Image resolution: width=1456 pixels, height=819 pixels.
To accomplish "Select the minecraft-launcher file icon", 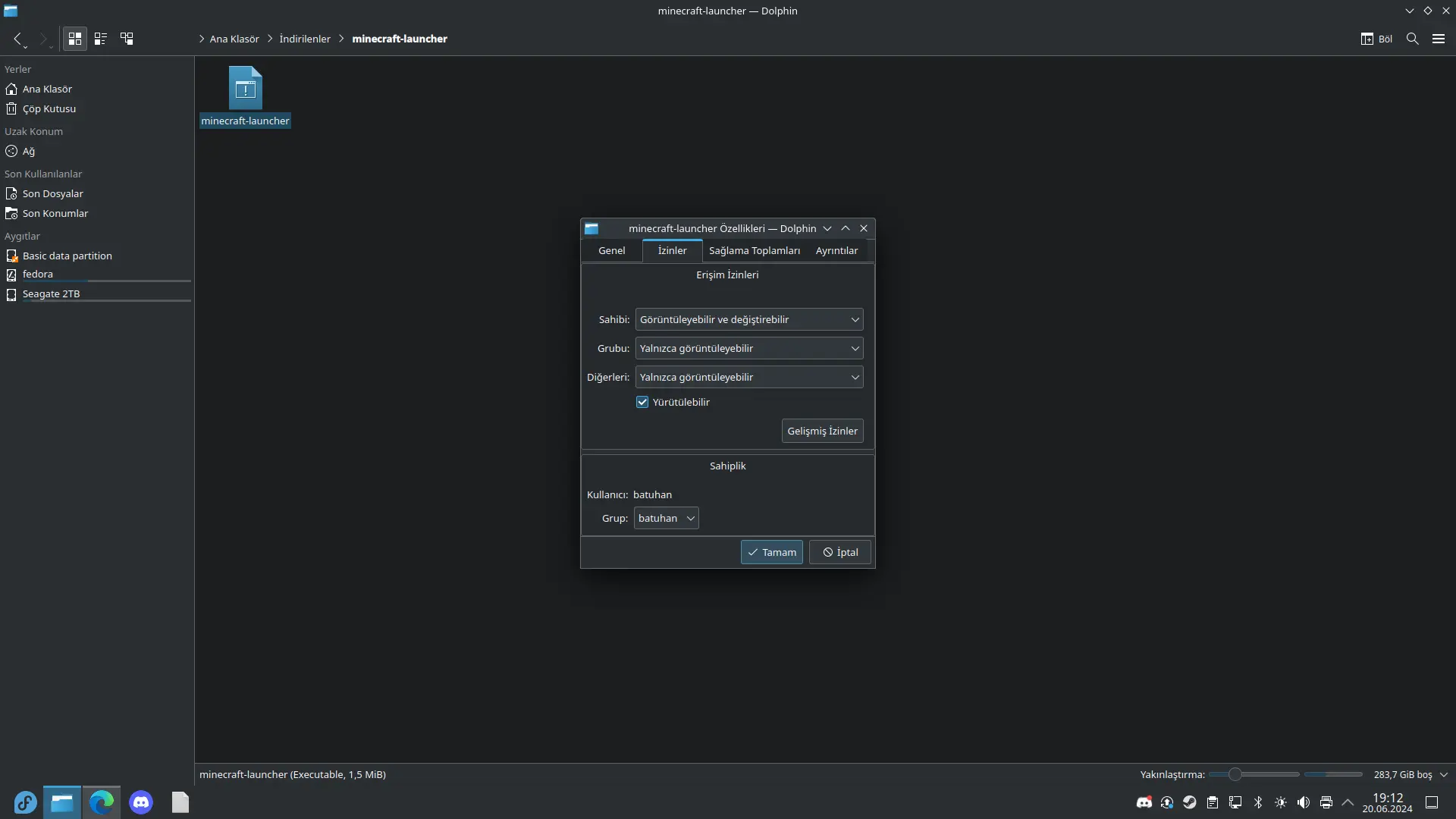I will tap(246, 88).
